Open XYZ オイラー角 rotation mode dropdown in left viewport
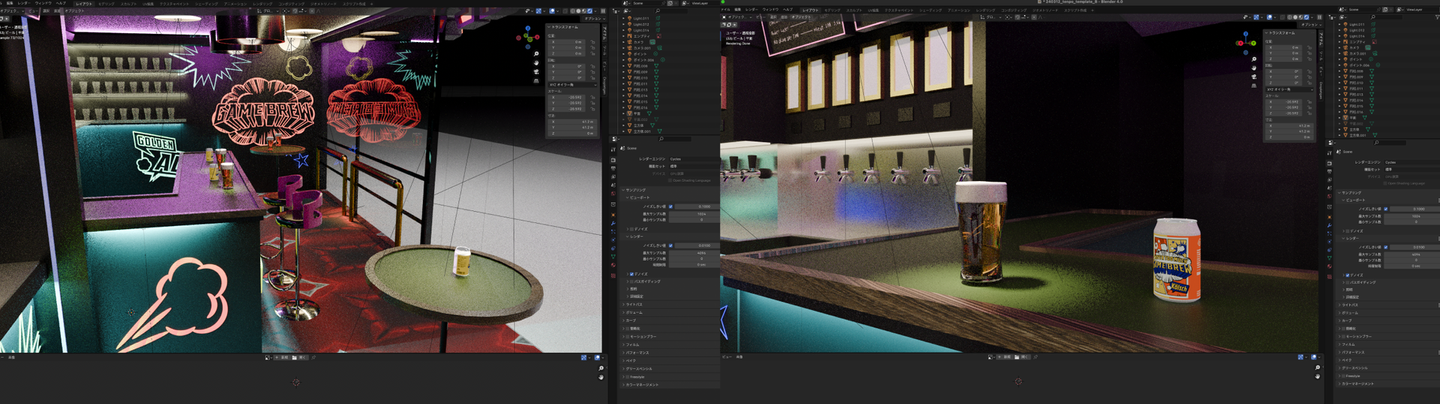The width and height of the screenshot is (1440, 404). [x=571, y=87]
